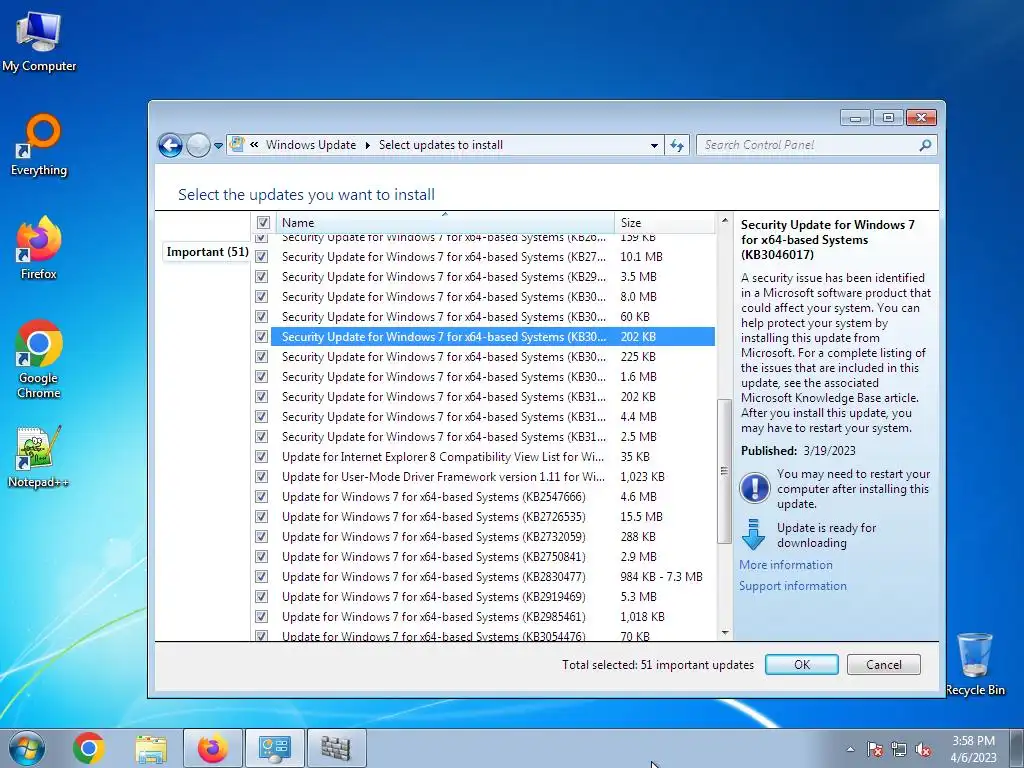Click the restart warning exclamation icon
The height and width of the screenshot is (768, 1024).
click(754, 488)
